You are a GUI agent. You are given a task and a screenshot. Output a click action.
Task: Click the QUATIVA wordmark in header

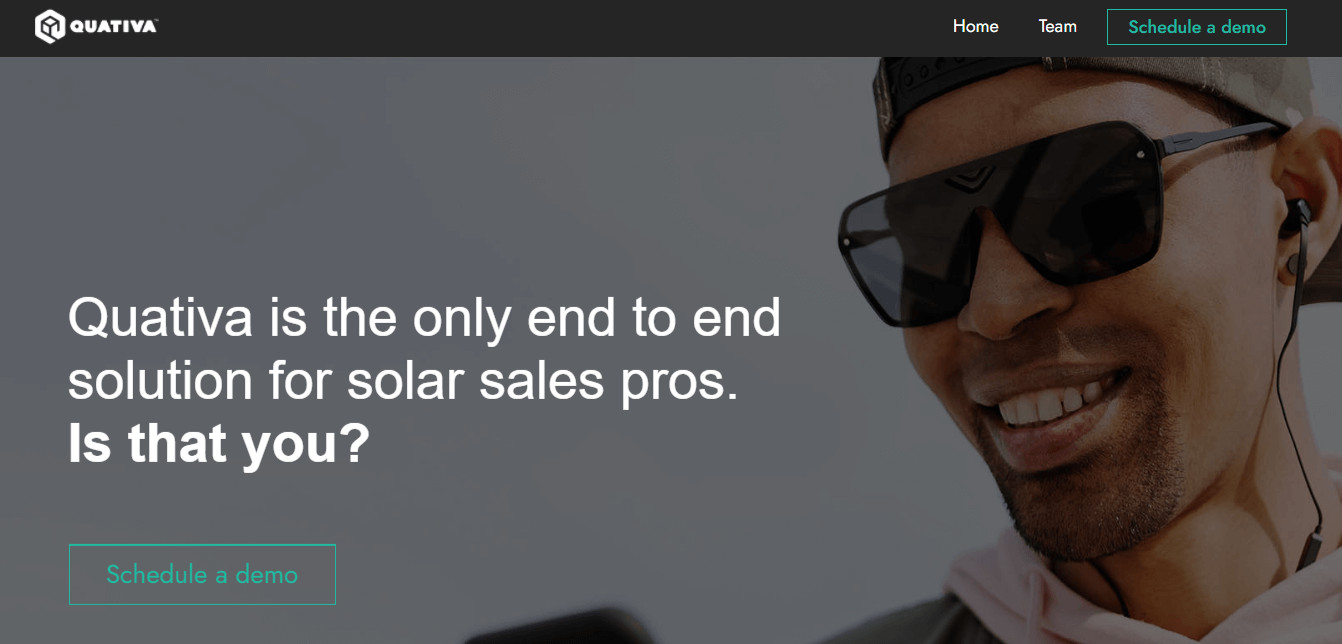(112, 28)
